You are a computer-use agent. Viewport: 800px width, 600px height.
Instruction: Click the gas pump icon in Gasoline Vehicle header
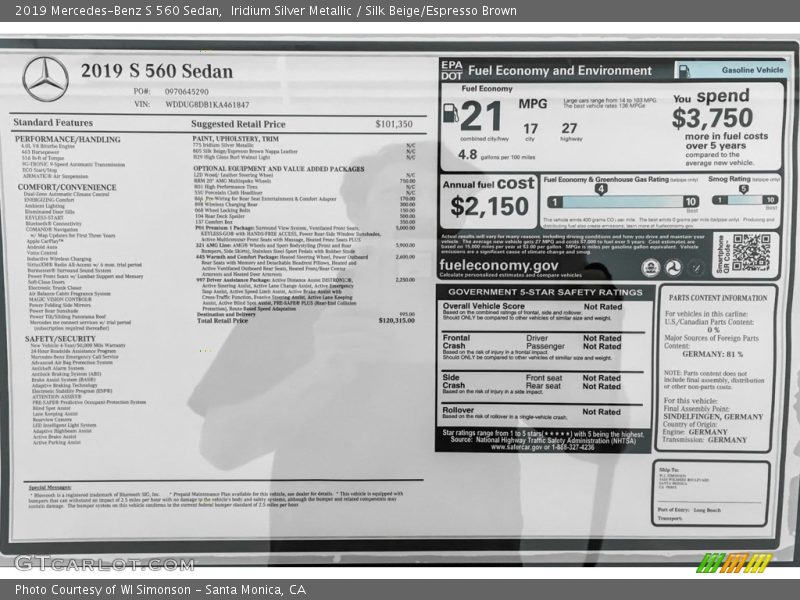click(x=684, y=71)
